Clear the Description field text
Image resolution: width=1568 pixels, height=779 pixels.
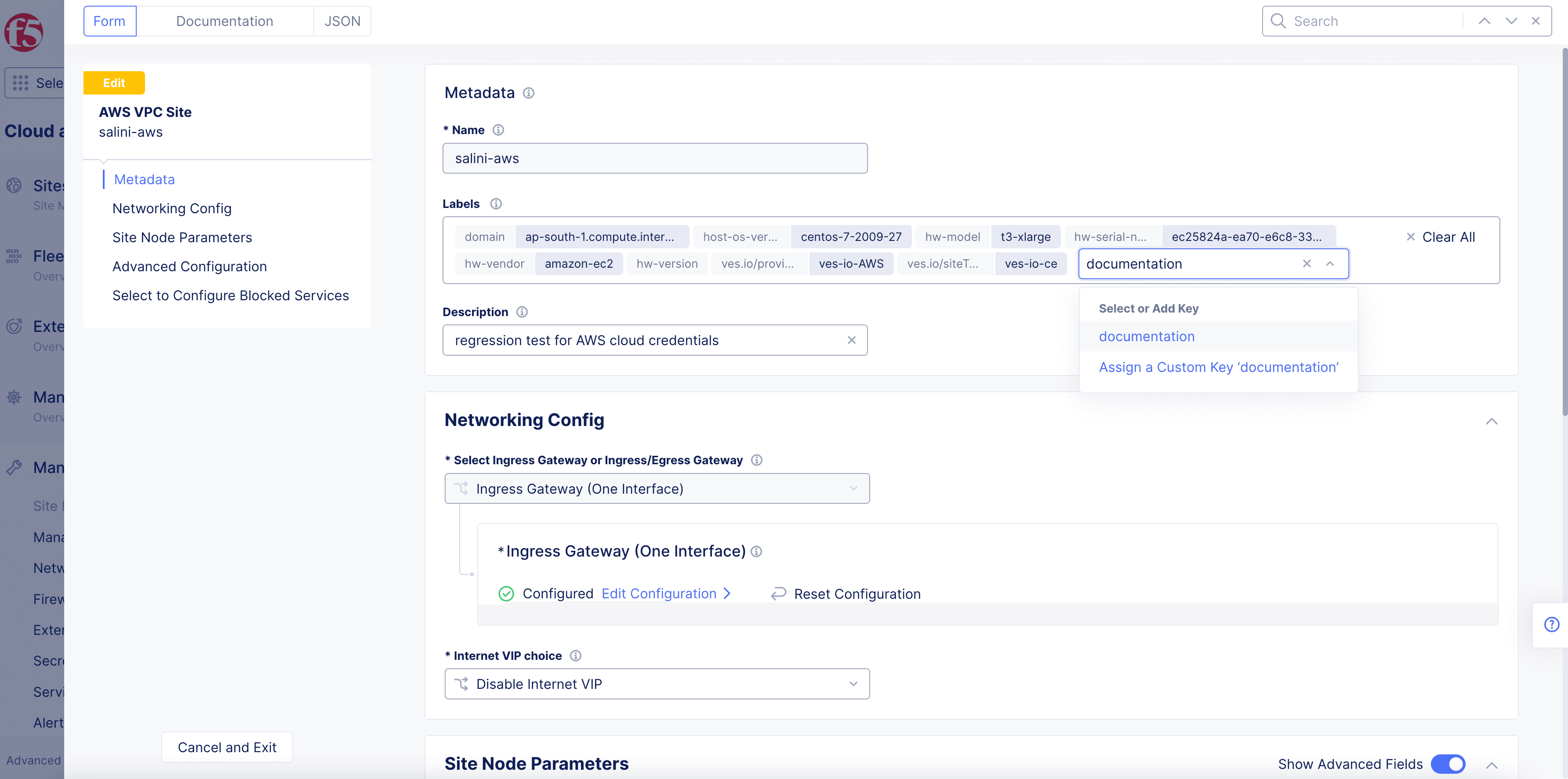852,340
